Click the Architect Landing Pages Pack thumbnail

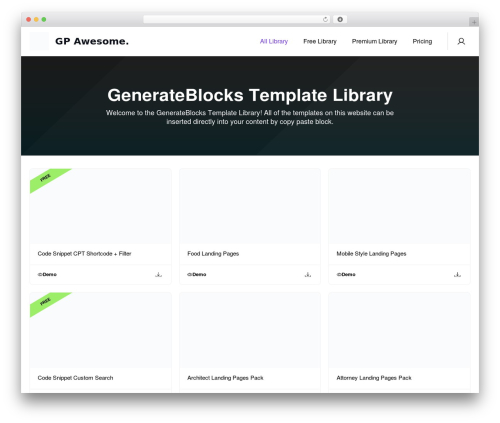pyautogui.click(x=250, y=330)
